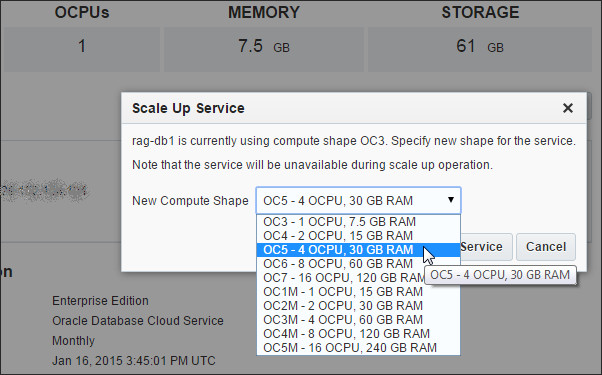The width and height of the screenshot is (602, 375).
Task: Pick OC5 - 4 OCPU, 30 GB RAM option
Action: 358,250
